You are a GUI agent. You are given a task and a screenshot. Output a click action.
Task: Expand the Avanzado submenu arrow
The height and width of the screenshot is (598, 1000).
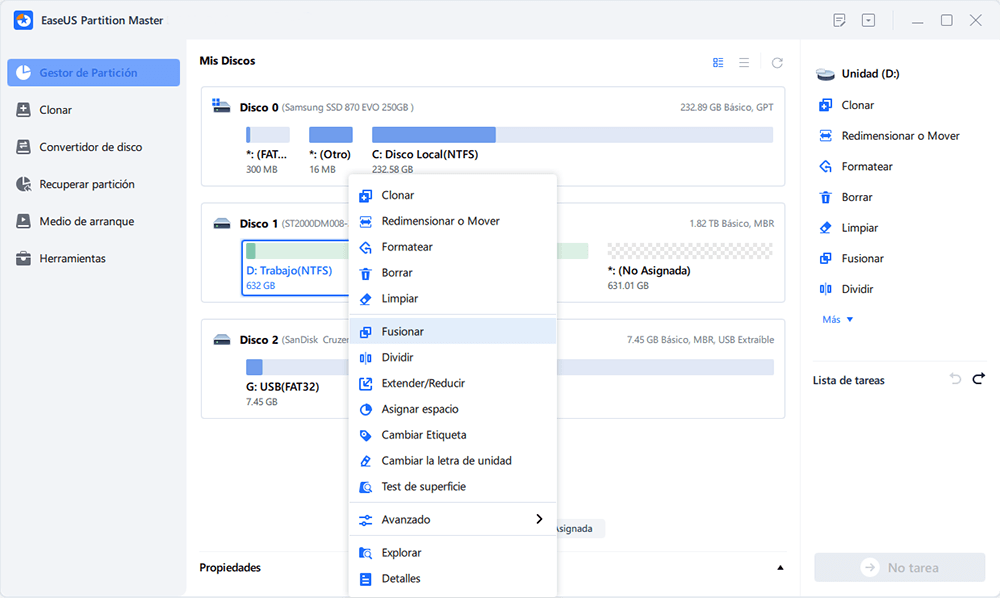coord(540,520)
